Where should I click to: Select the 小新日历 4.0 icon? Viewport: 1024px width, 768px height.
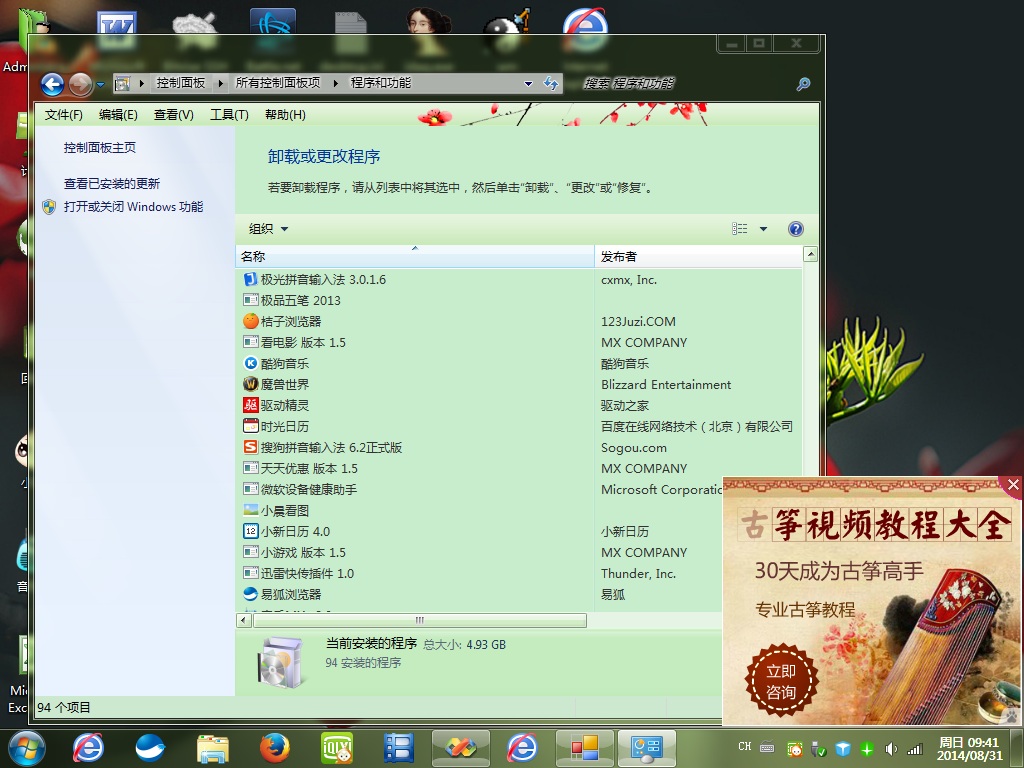tap(251, 531)
